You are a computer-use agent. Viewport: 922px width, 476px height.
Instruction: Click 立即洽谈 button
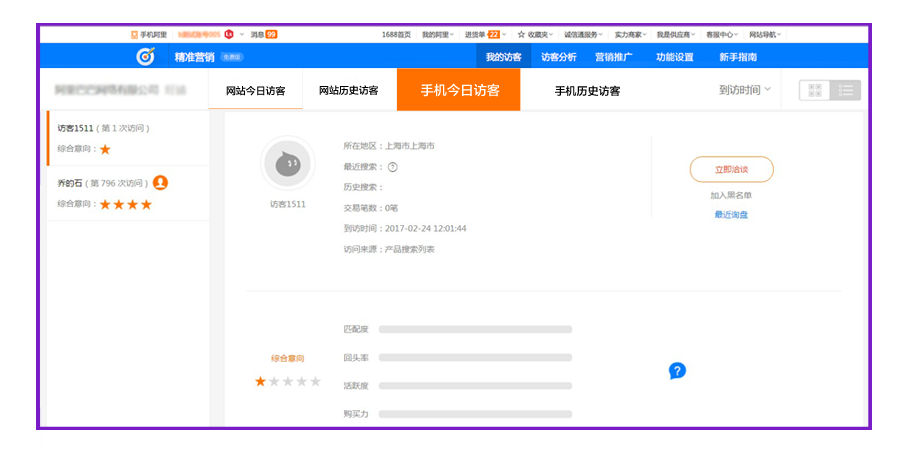731,169
